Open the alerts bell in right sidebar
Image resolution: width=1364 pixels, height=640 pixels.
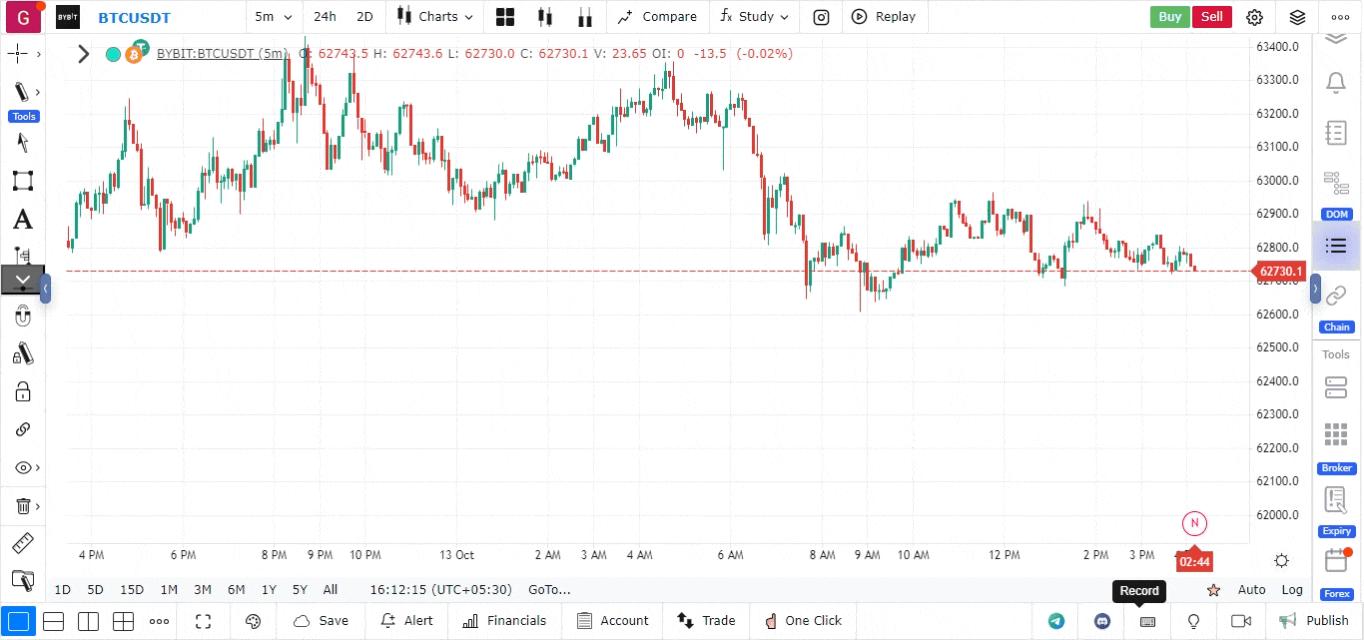point(1335,82)
